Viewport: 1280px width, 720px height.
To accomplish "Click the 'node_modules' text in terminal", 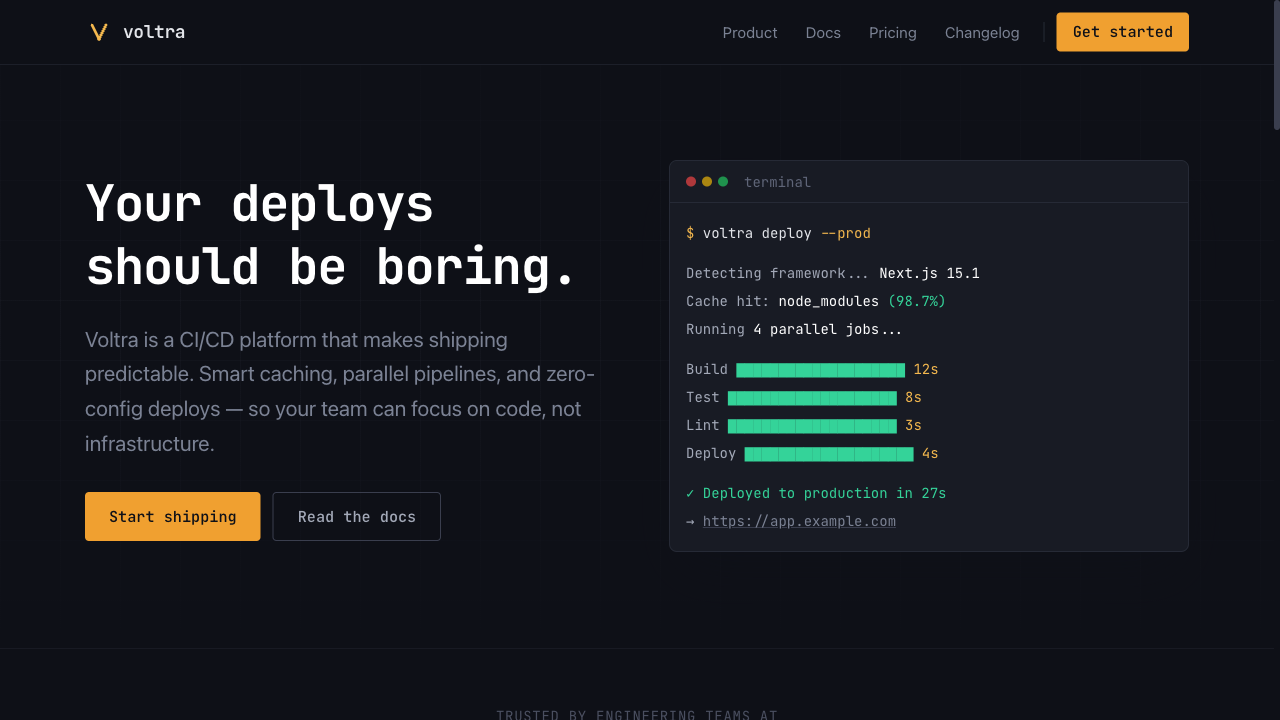I will (x=829, y=301).
